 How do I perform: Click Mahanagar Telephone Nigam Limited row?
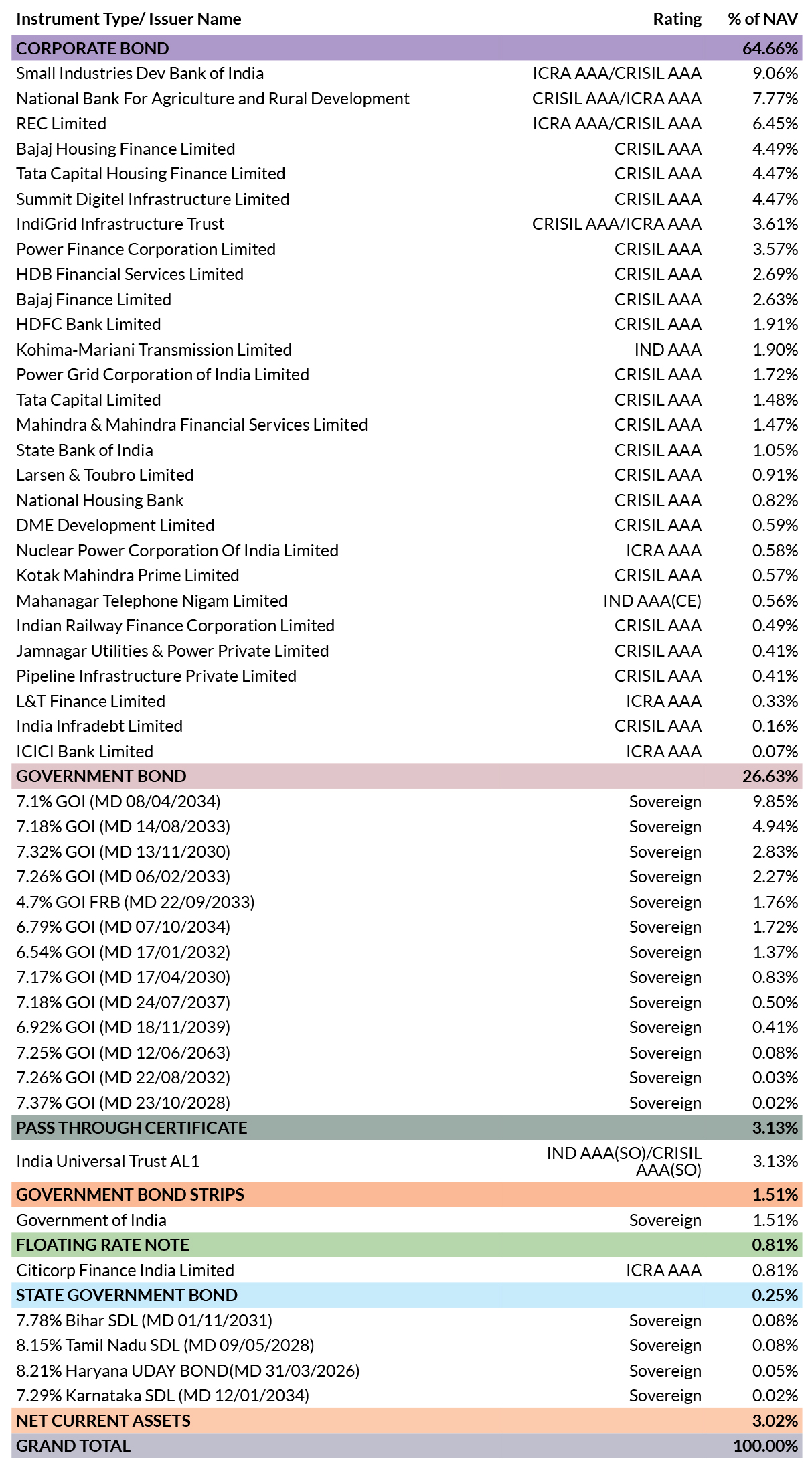pyautogui.click(x=406, y=601)
